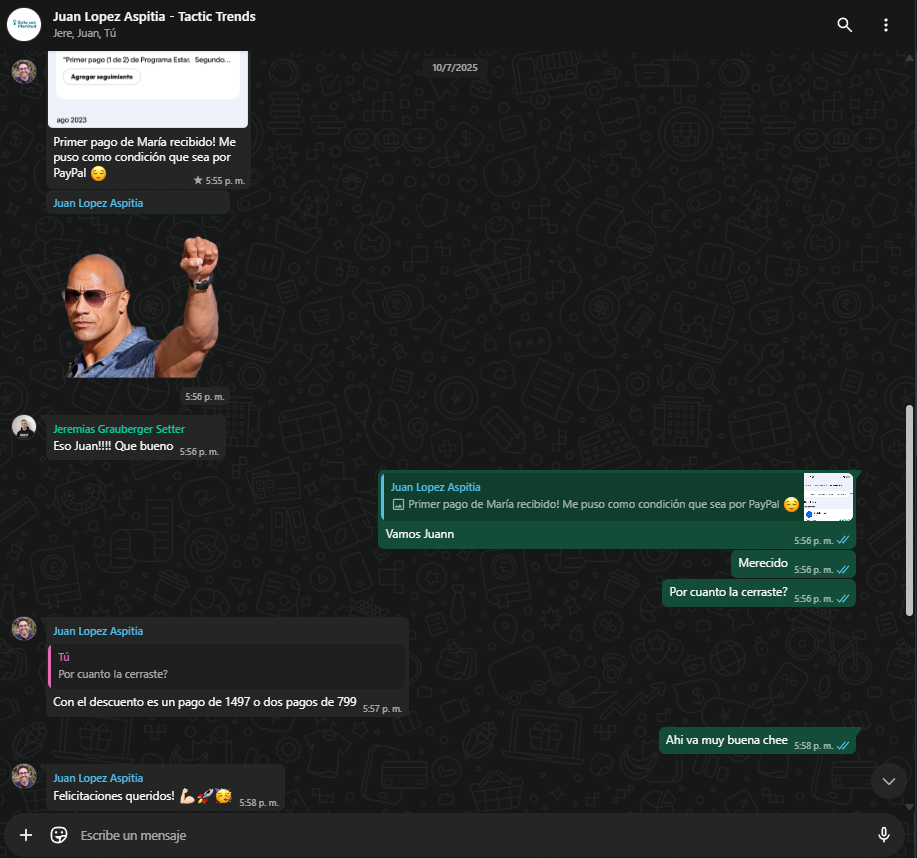The width and height of the screenshot is (917, 858).
Task: Click Juan's avatar beside Felicitaciones message
Action: (x=24, y=776)
